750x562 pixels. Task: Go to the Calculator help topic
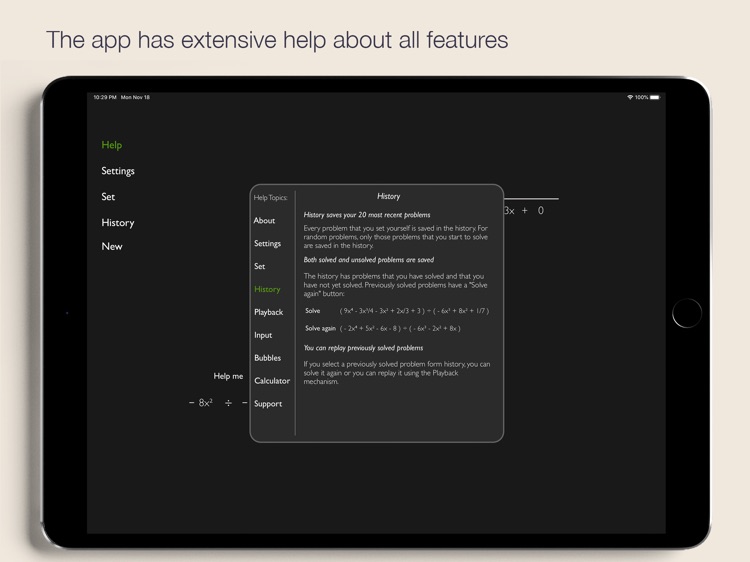[x=271, y=381]
